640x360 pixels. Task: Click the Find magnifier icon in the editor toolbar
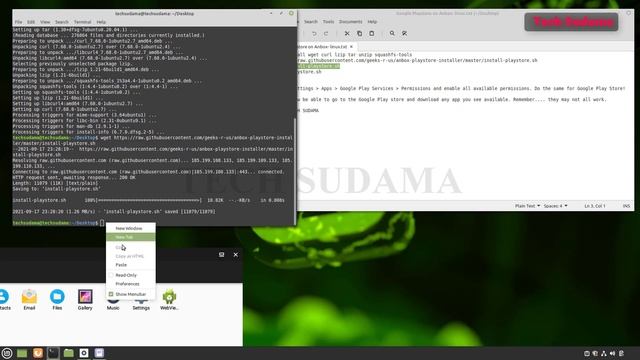coord(392,33)
